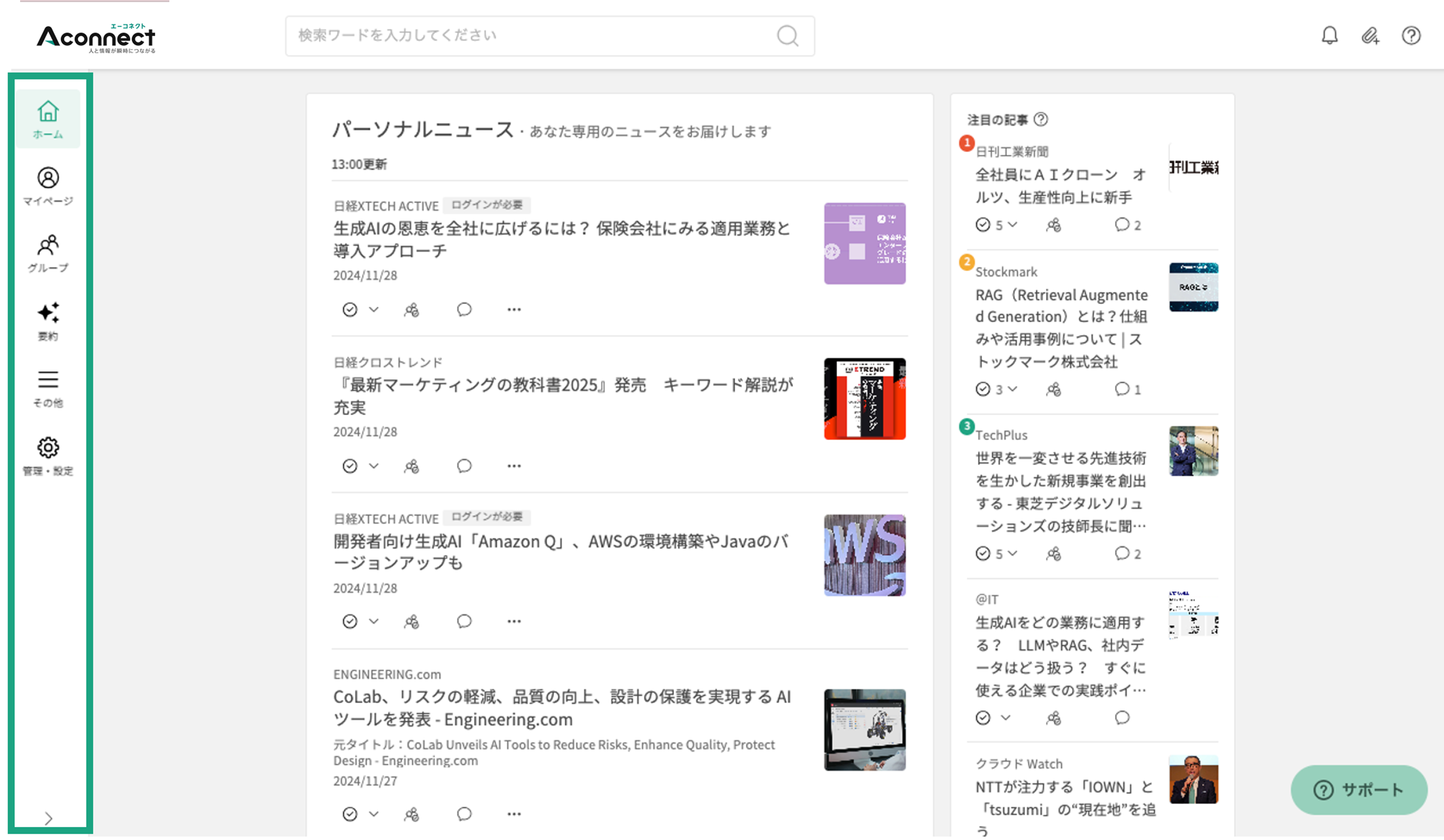This screenshot has width=1444, height=840.
Task: Expand read-count dropdown on TechPlus article
Action: [1013, 553]
